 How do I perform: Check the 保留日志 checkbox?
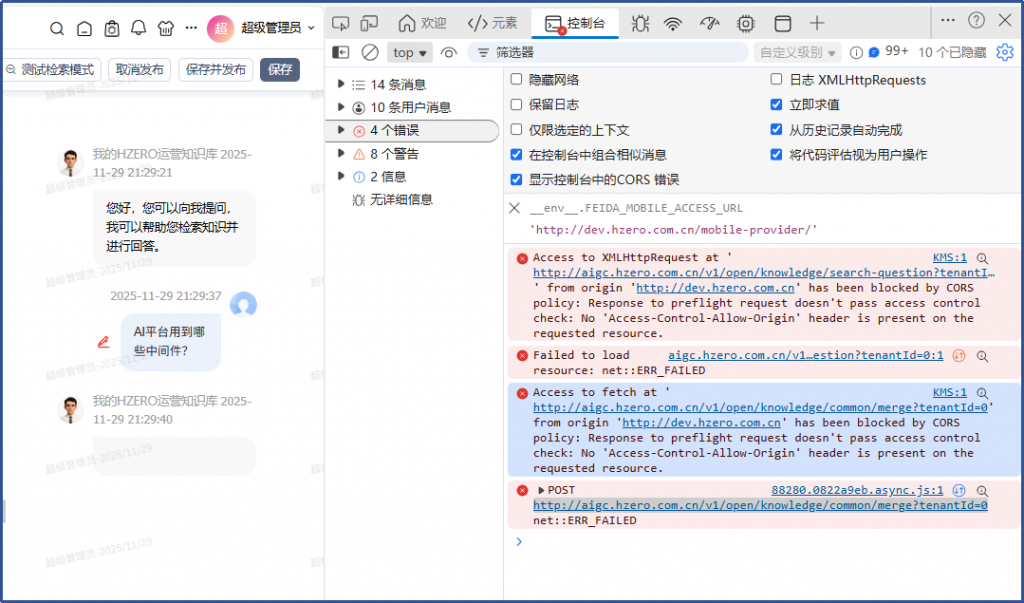[x=516, y=105]
